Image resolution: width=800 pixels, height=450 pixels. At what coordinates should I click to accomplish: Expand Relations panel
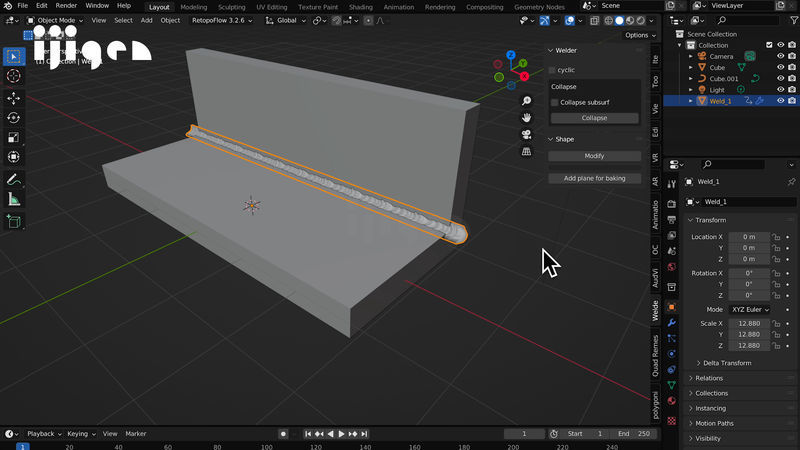click(x=709, y=378)
